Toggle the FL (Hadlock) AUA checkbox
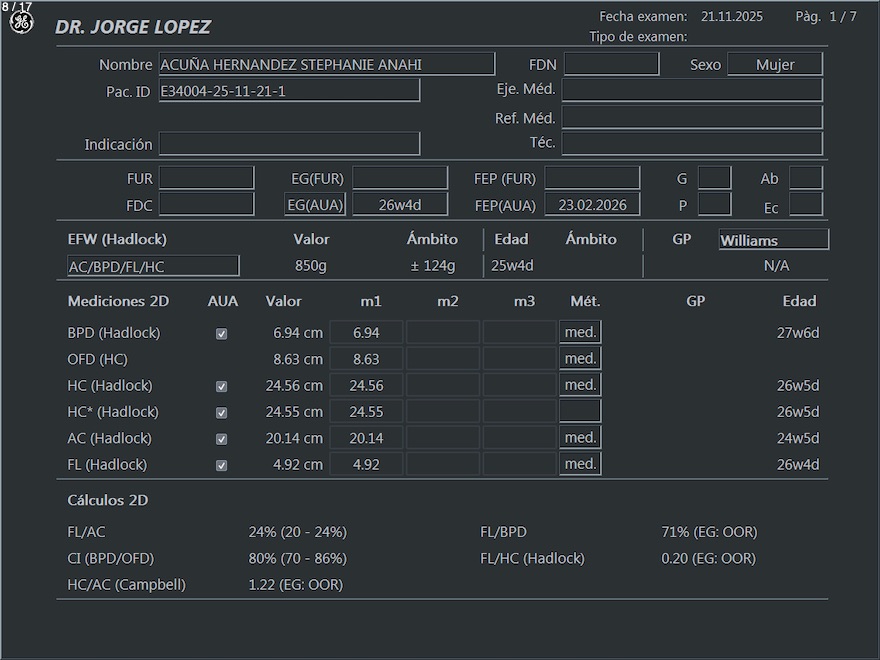880x660 pixels. (222, 465)
